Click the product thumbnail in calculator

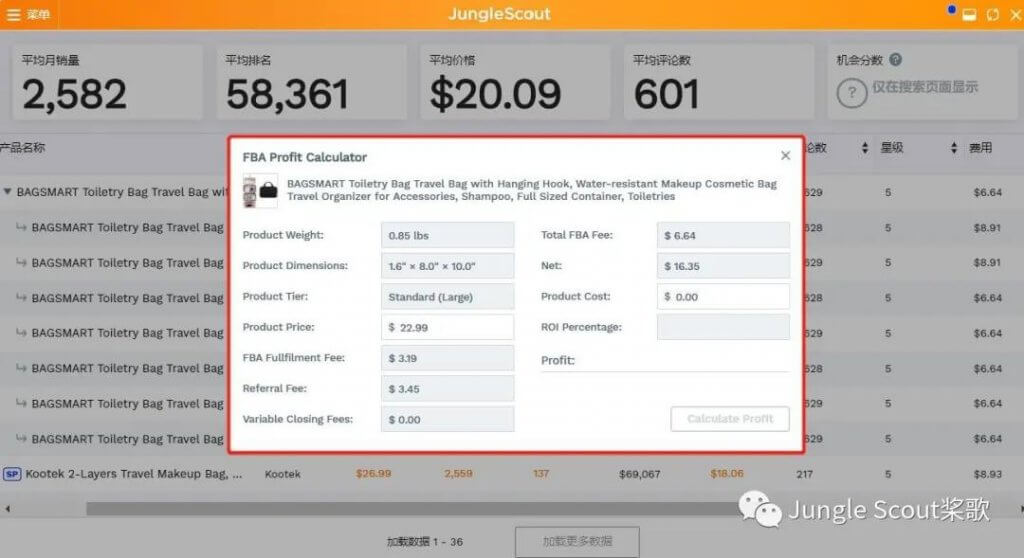260,191
